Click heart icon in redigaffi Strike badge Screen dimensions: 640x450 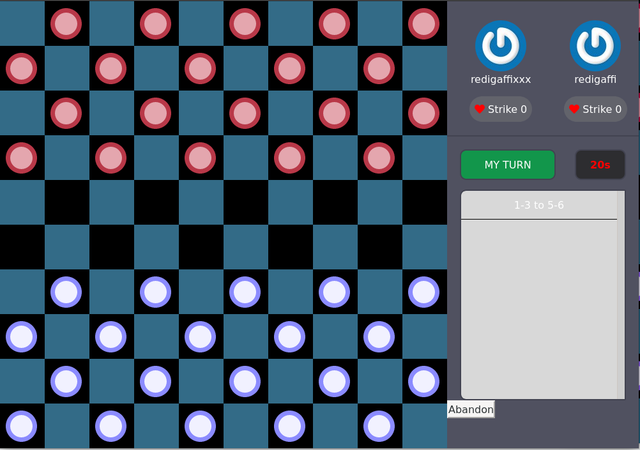(574, 109)
